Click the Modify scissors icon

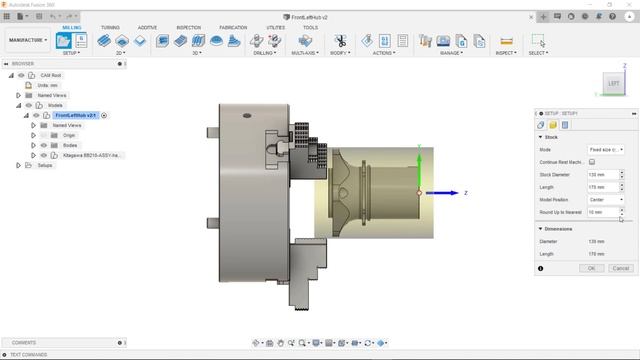tap(340, 41)
